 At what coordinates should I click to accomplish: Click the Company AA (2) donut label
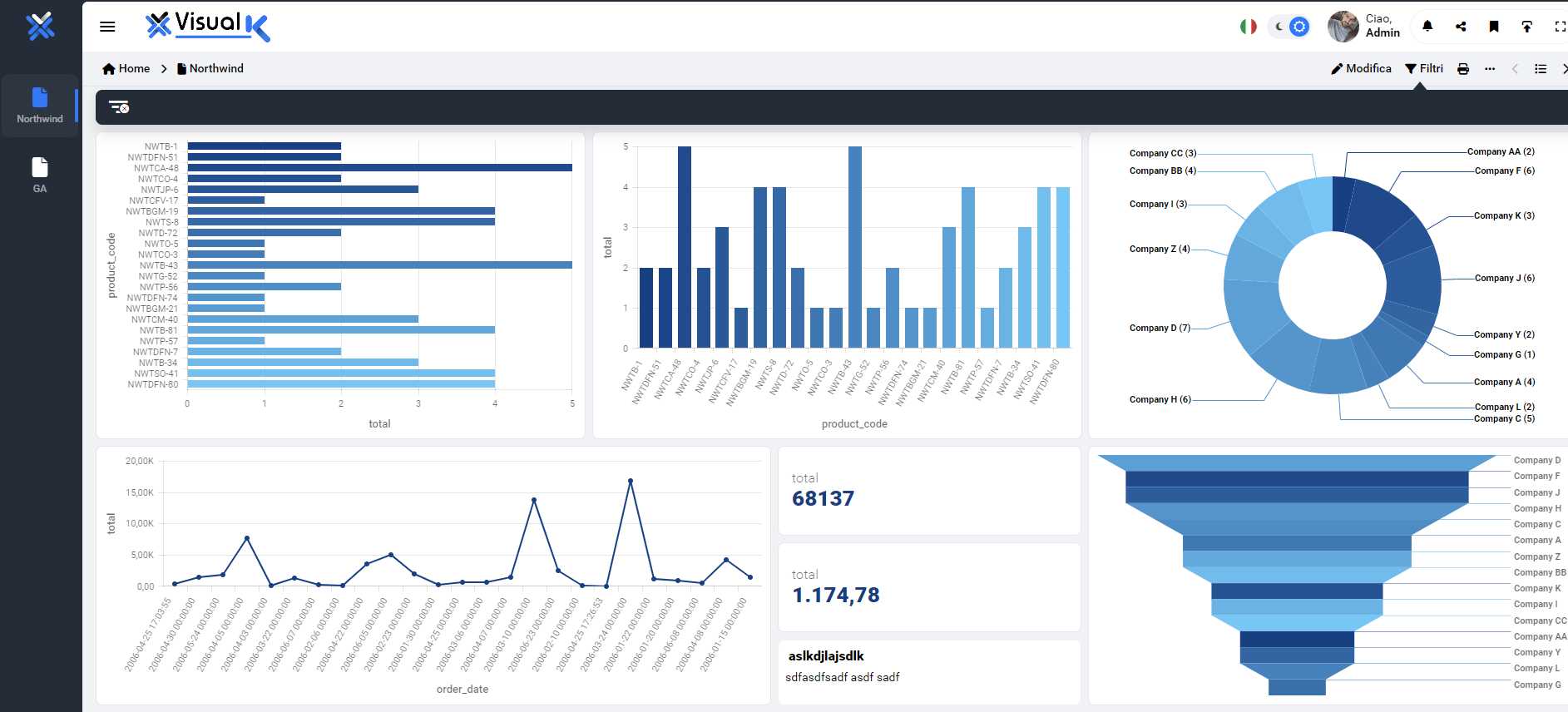click(1501, 151)
